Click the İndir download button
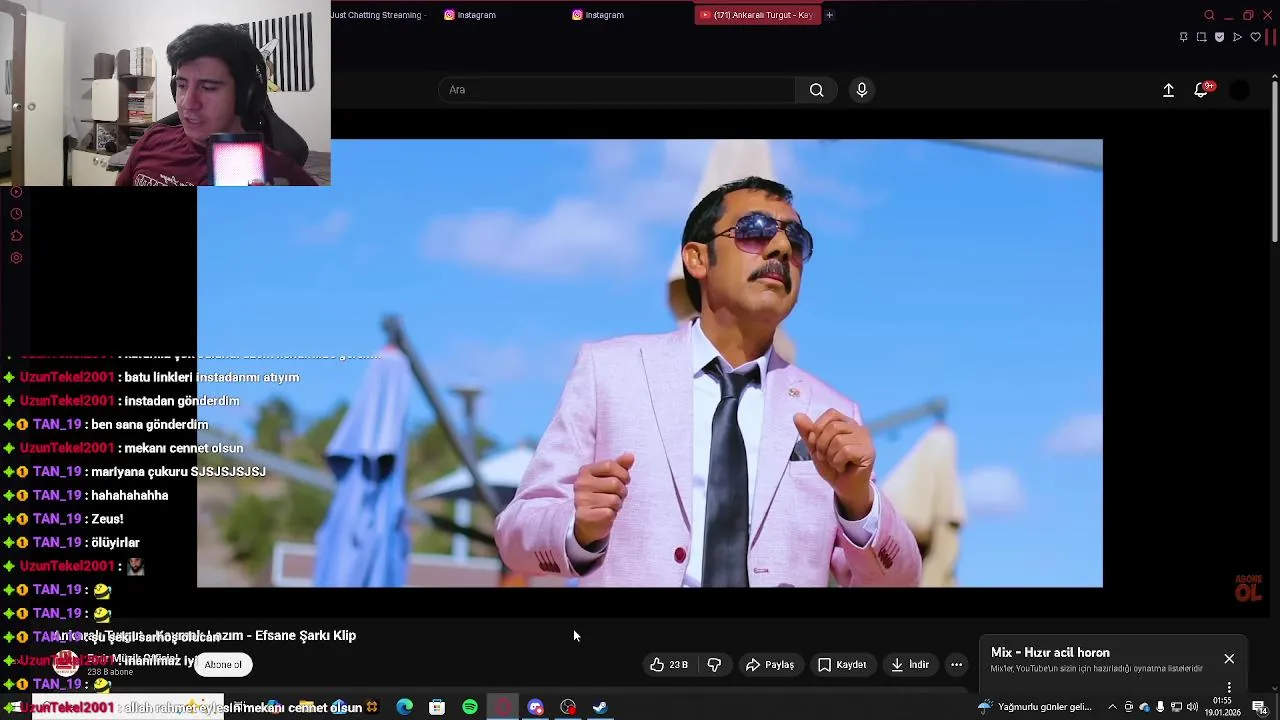Image resolution: width=1280 pixels, height=720 pixels. (x=910, y=664)
